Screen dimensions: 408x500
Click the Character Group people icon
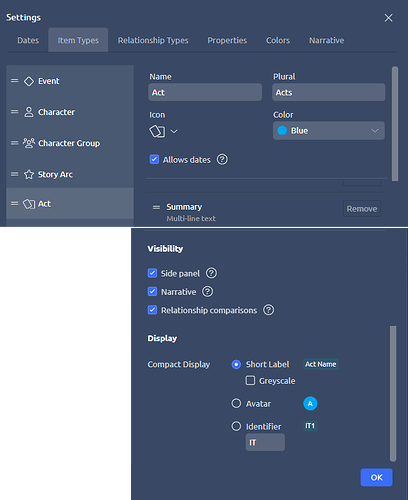pos(29,143)
